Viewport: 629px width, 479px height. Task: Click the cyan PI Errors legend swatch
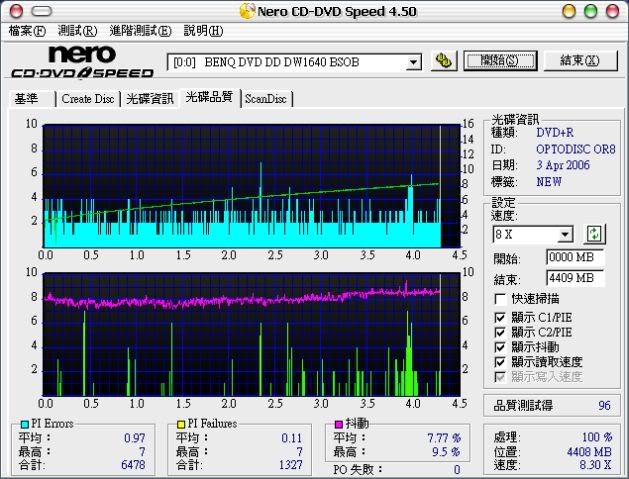tap(25, 424)
